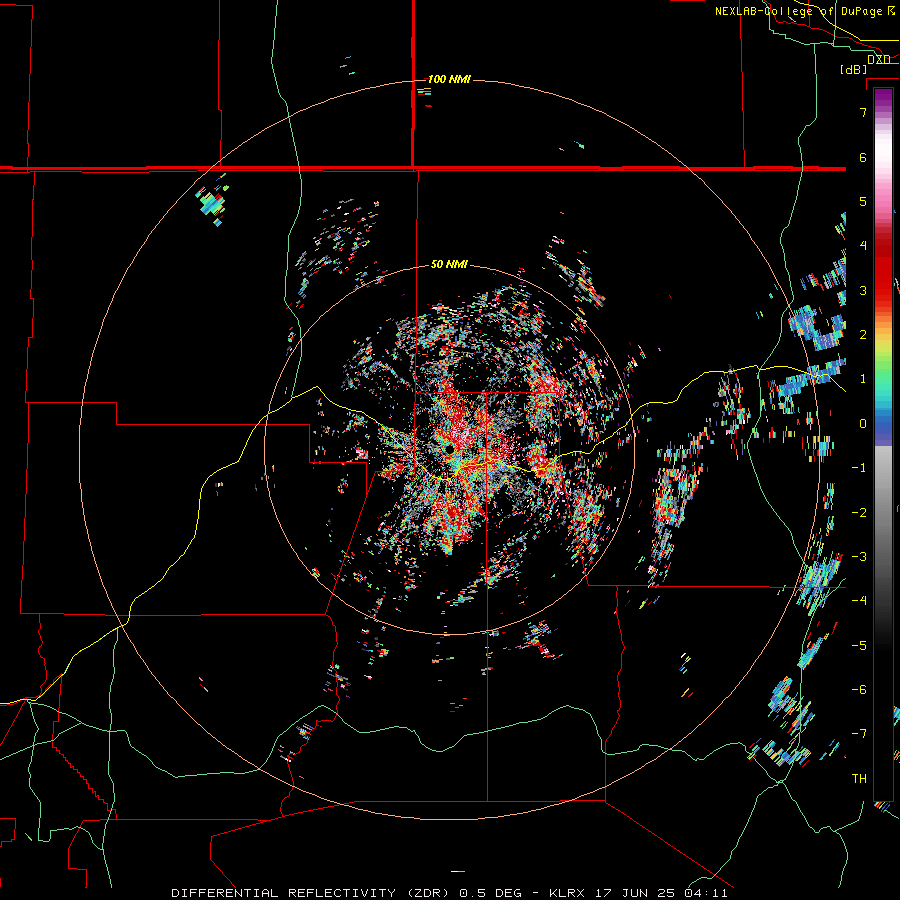Screen dimensions: 900x900
Task: Click the -6 value on the dB scale
Action: coord(859,690)
